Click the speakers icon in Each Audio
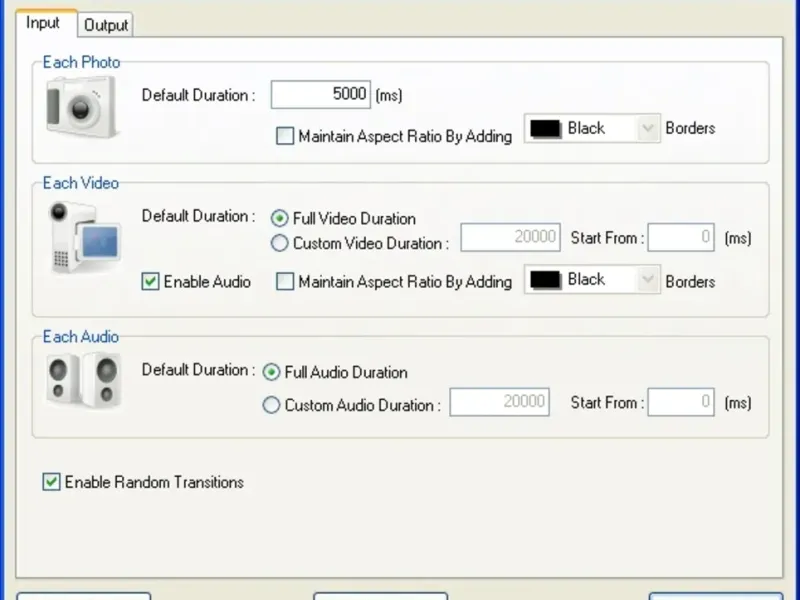The image size is (800, 600). click(83, 380)
